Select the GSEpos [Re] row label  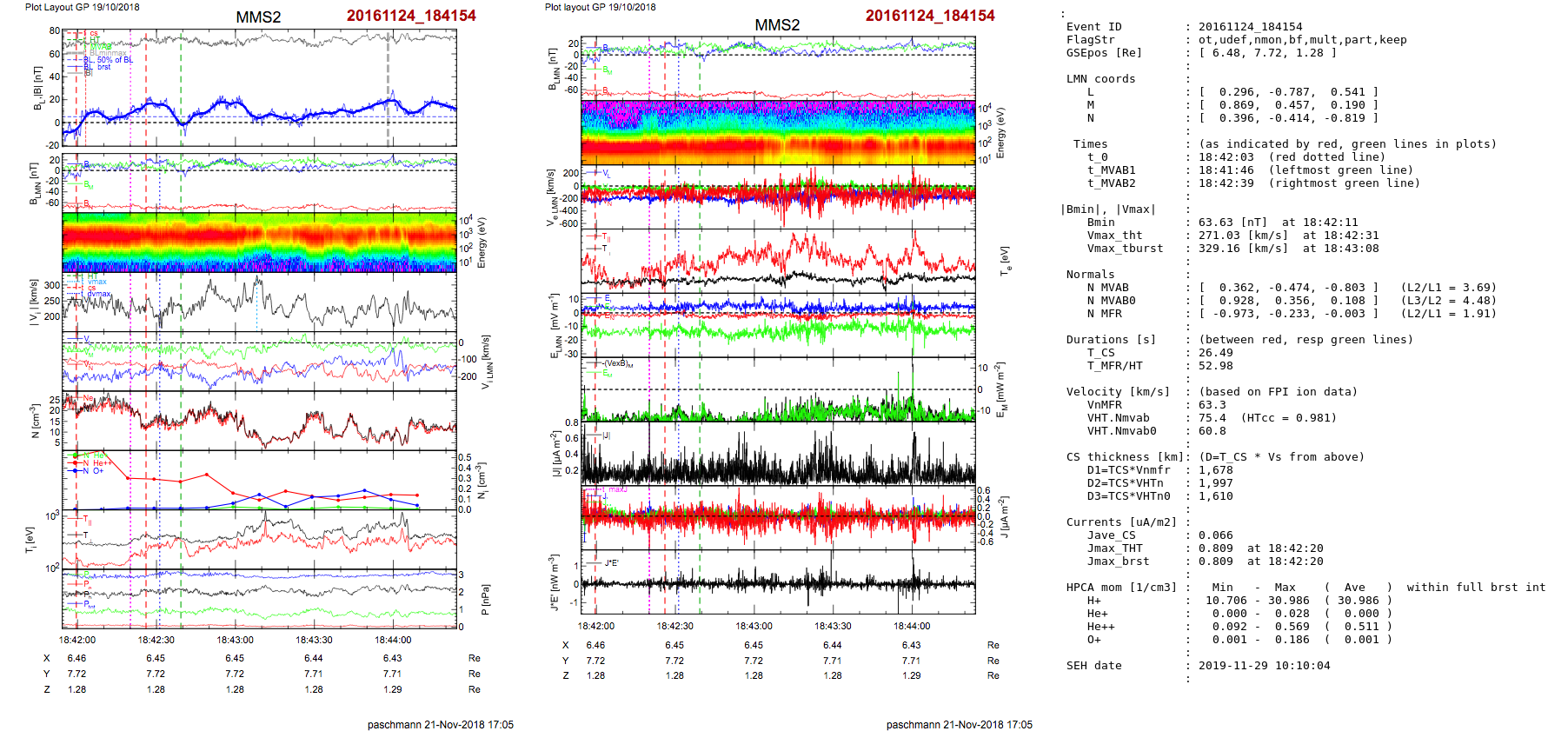tap(1104, 53)
